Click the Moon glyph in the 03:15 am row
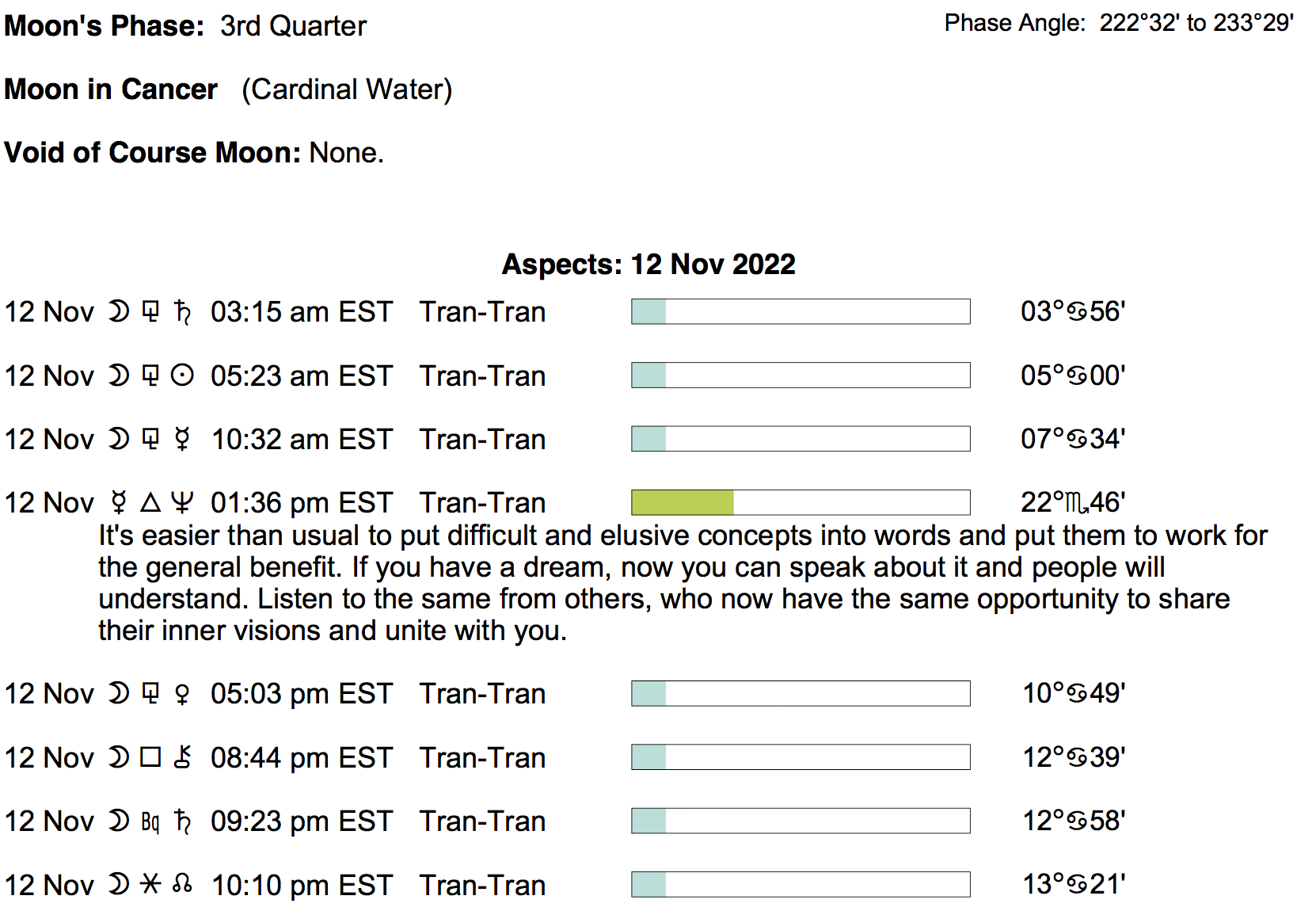Viewport: 1316px width, 911px height. tap(119, 312)
